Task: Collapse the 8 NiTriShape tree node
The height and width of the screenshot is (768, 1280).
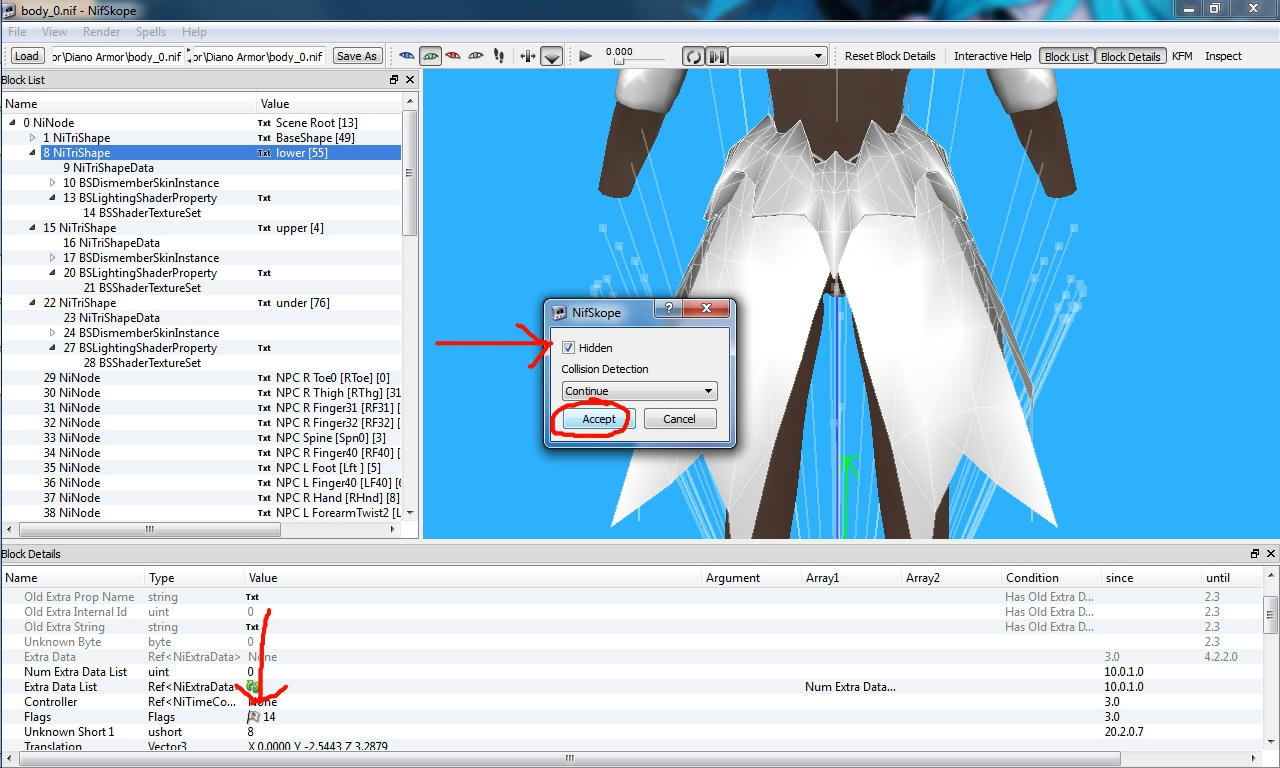Action: [33, 152]
